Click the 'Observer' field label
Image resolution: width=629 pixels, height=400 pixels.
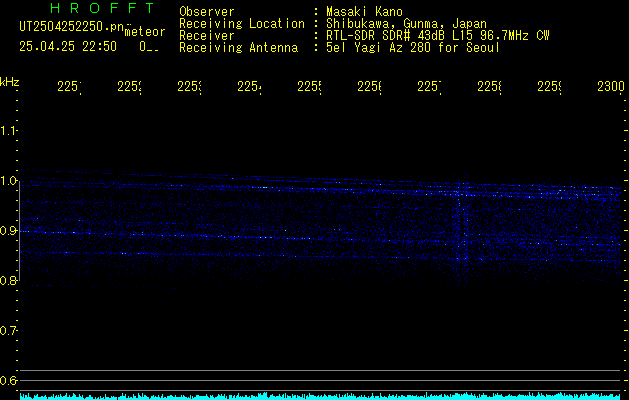point(207,12)
